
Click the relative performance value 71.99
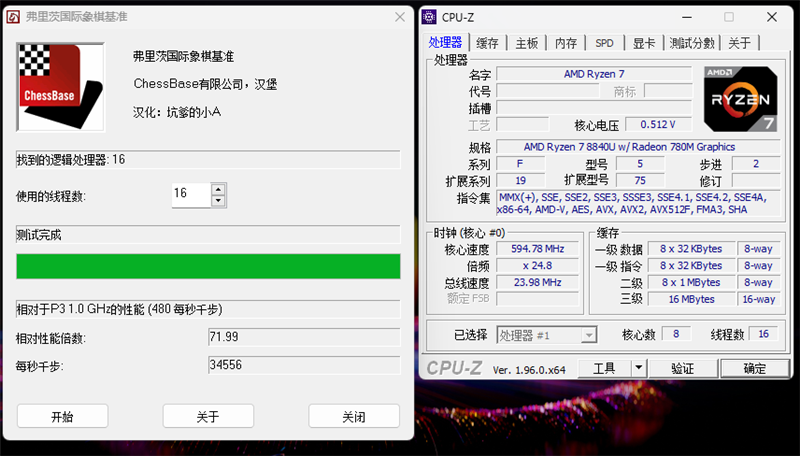[304, 337]
